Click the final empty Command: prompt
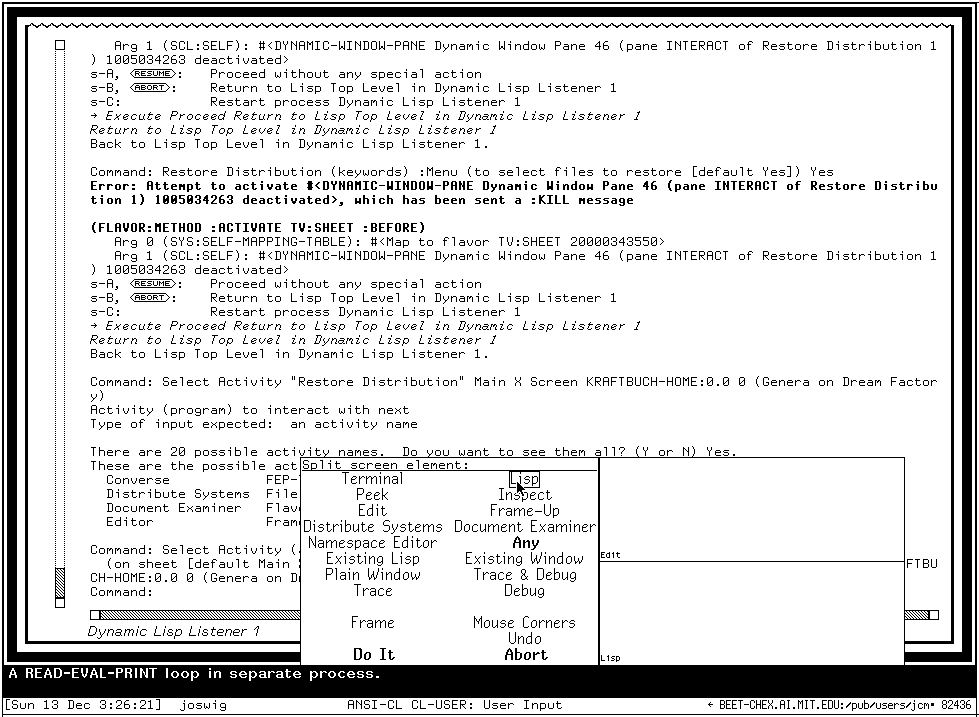 pyautogui.click(x=122, y=591)
